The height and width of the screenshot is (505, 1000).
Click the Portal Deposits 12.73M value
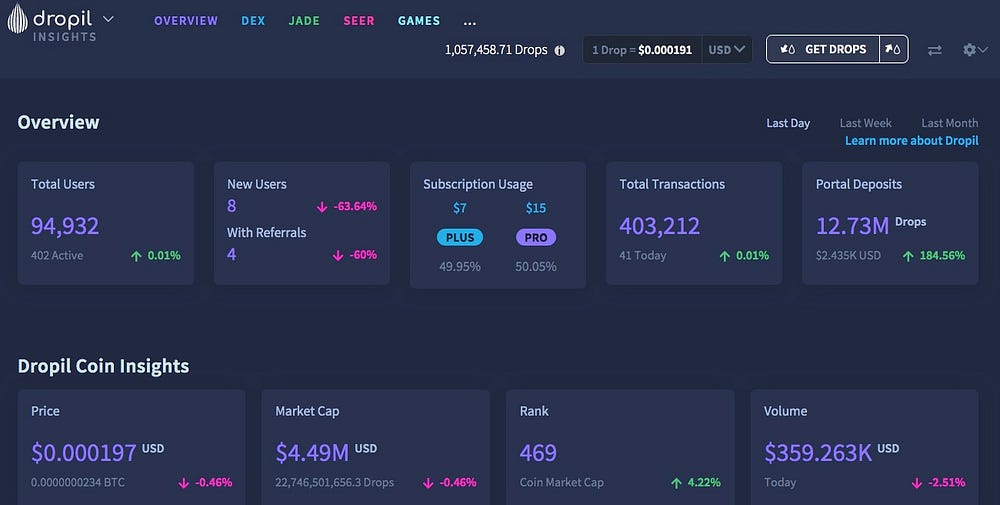tap(852, 226)
